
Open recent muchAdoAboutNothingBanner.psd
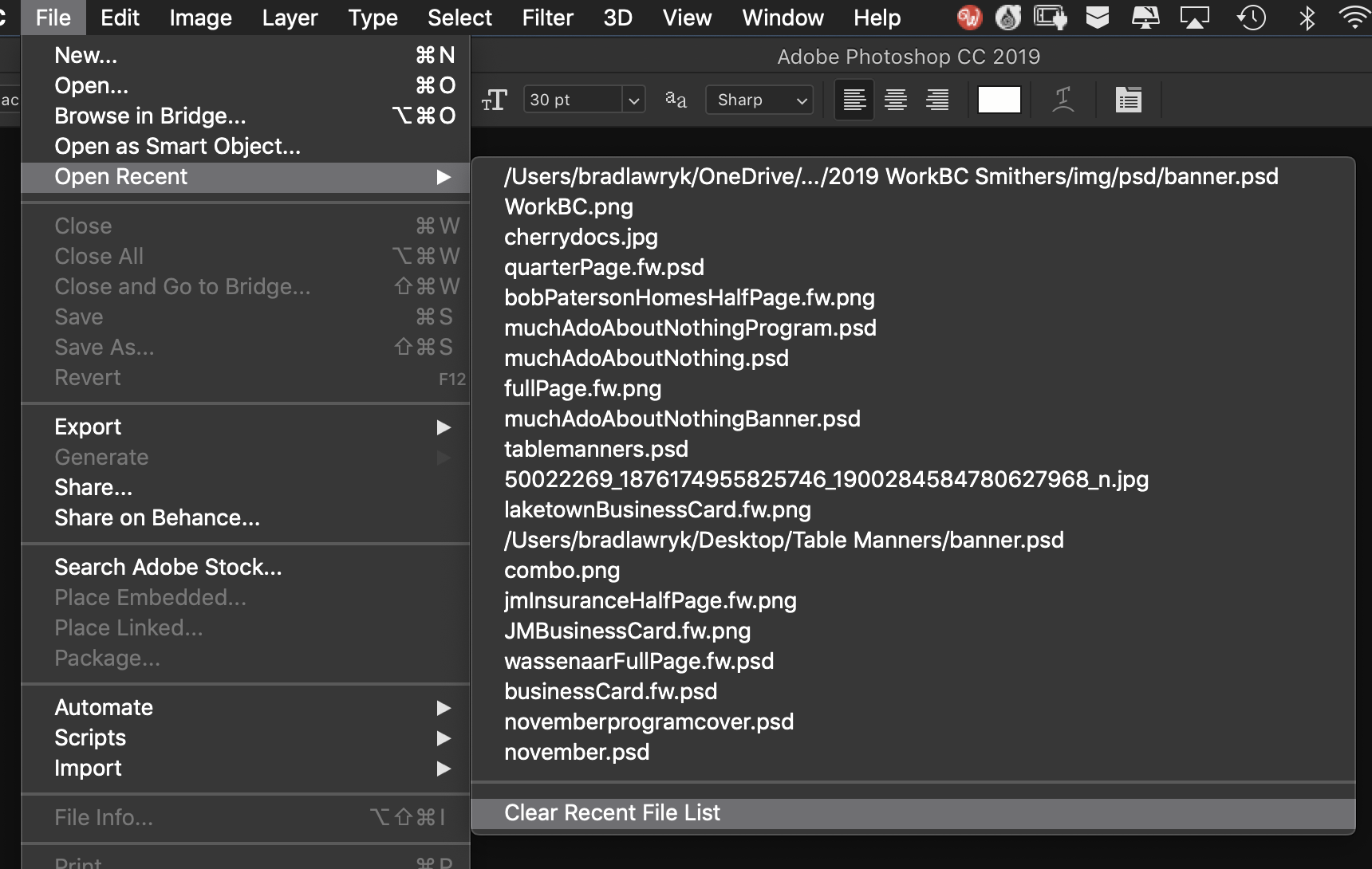pyautogui.click(x=913, y=419)
